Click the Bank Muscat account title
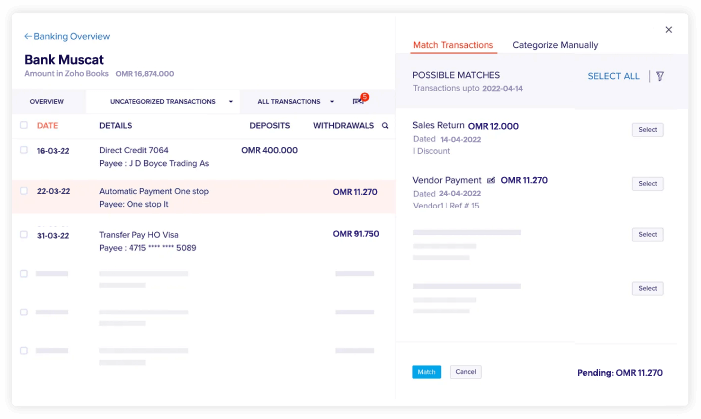Image resolution: width=701 pixels, height=419 pixels. pos(64,59)
